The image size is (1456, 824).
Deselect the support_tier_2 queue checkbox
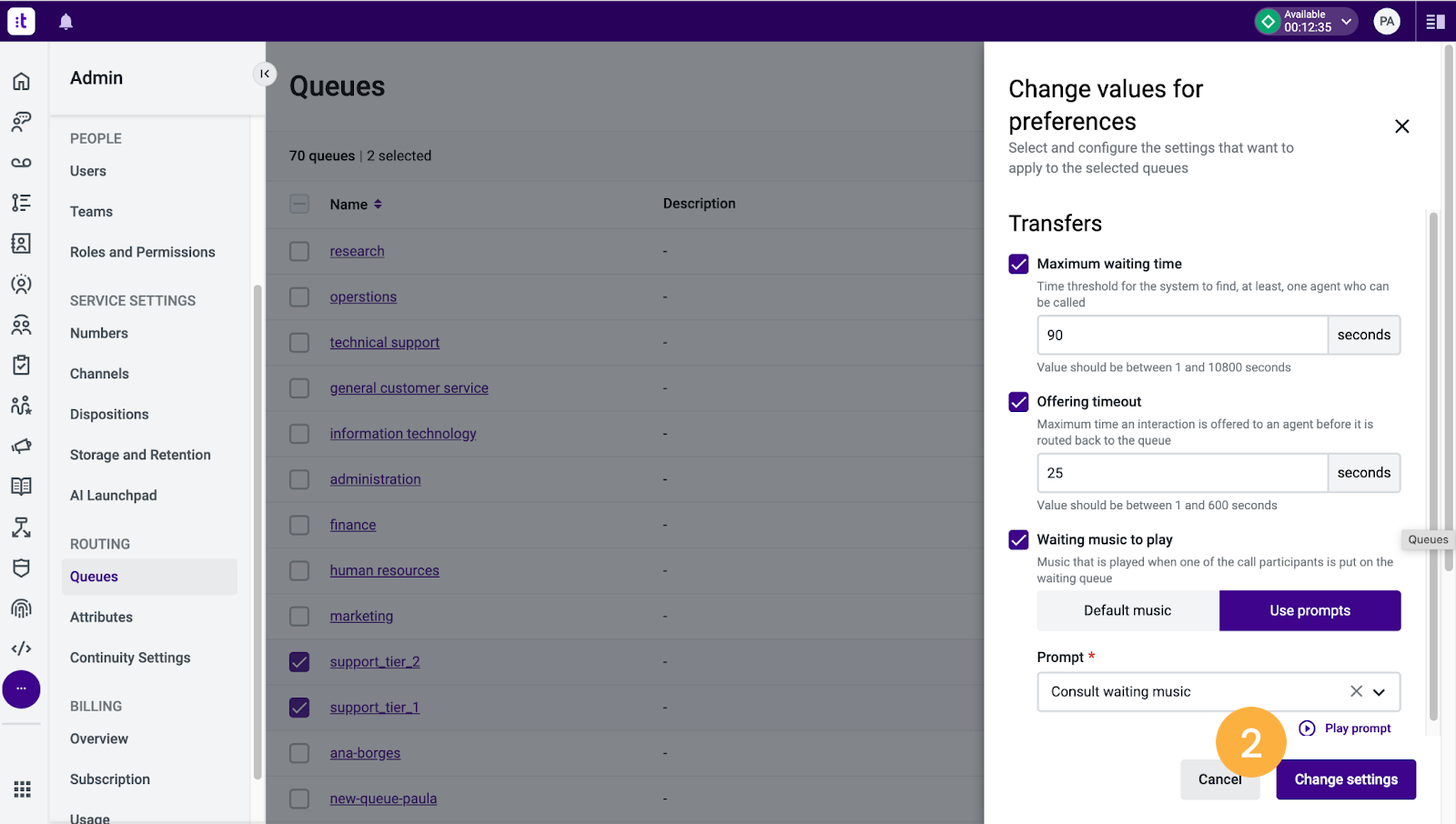(299, 661)
